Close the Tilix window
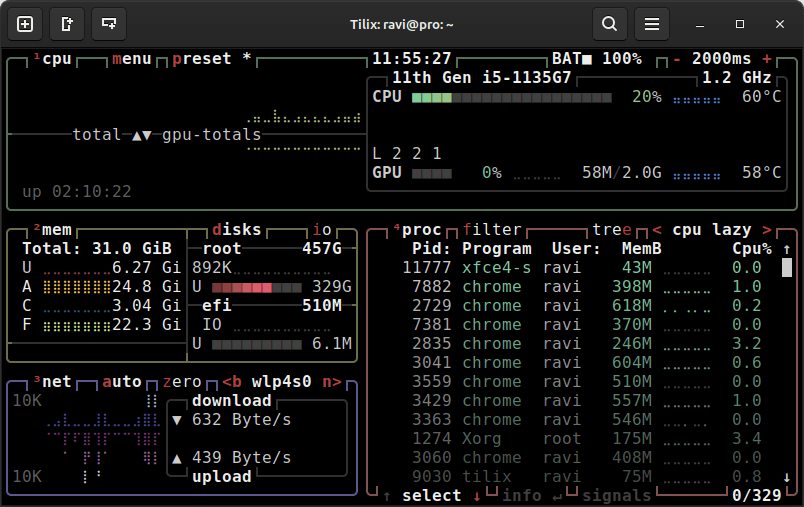804x507 pixels. pos(780,25)
